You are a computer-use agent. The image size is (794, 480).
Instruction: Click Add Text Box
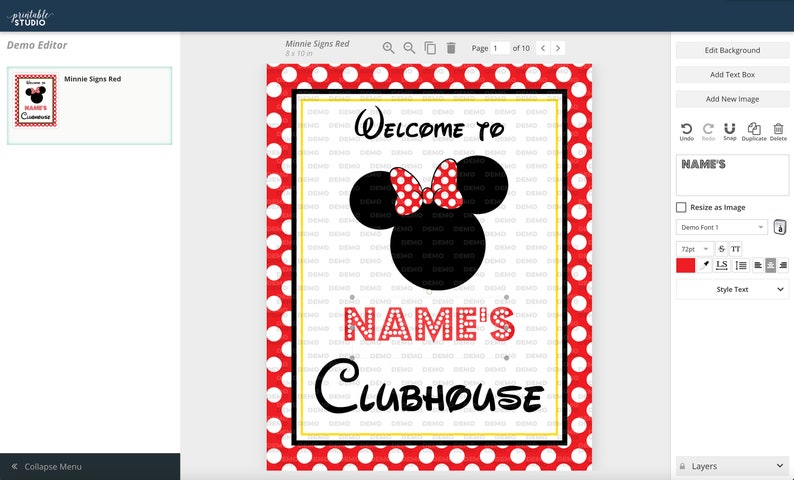point(732,74)
